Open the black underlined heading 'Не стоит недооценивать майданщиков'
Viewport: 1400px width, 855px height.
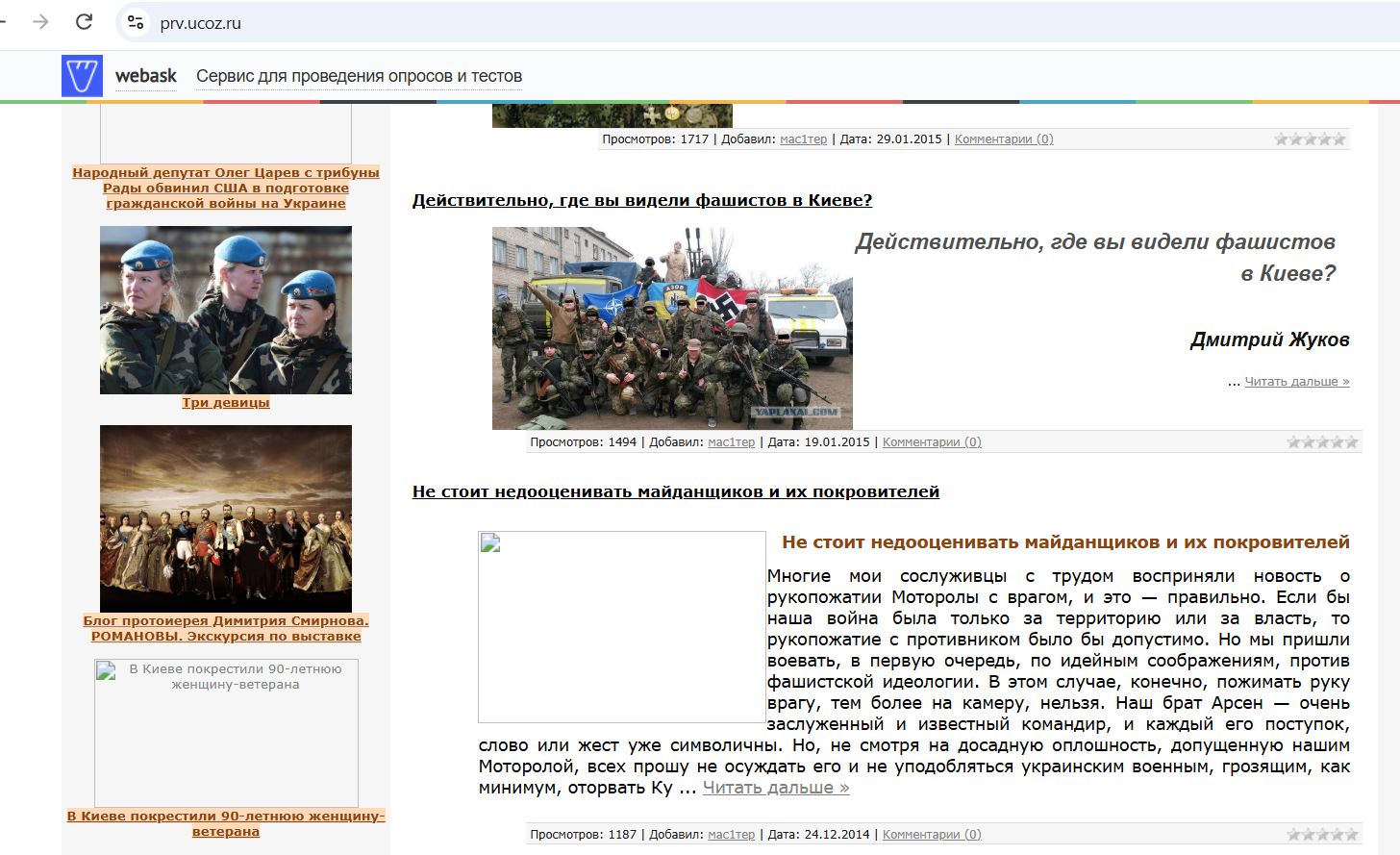coord(676,491)
